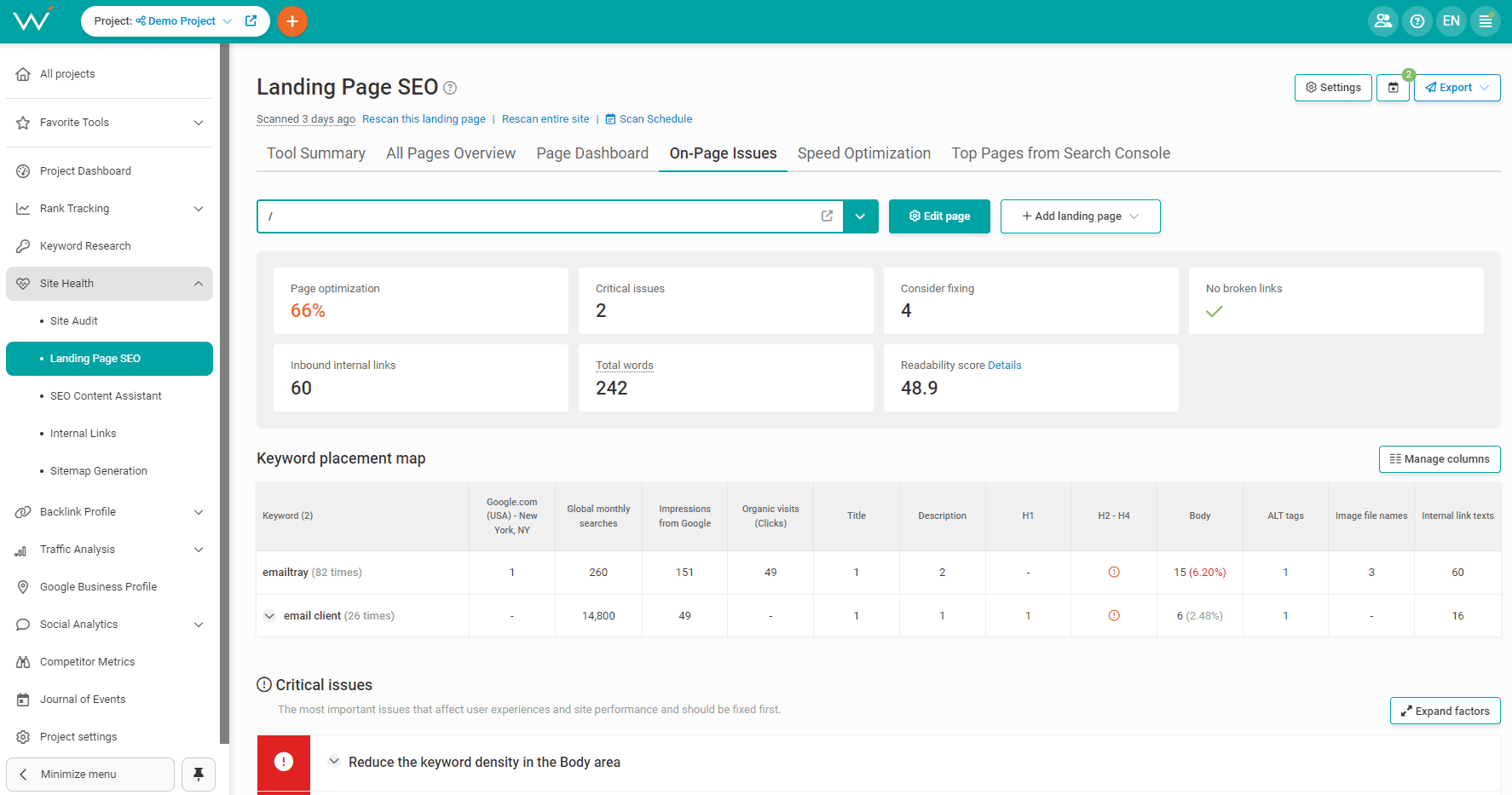Switch to Page Dashboard tab

click(592, 153)
